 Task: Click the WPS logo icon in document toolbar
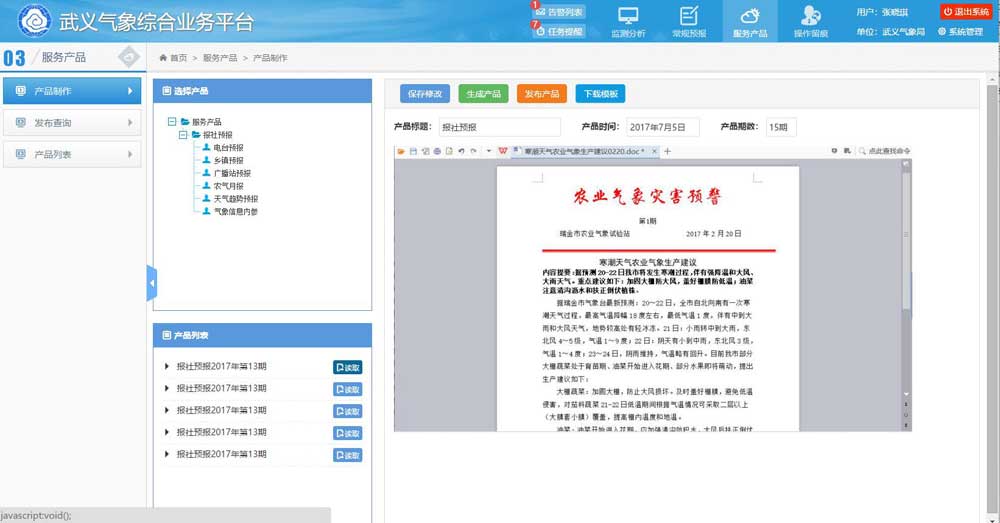click(x=500, y=151)
